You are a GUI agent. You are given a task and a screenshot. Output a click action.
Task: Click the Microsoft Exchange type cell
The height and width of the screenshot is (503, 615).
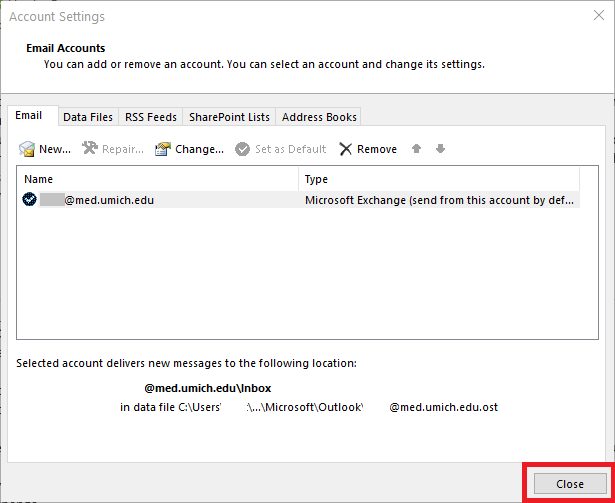[x=440, y=200]
